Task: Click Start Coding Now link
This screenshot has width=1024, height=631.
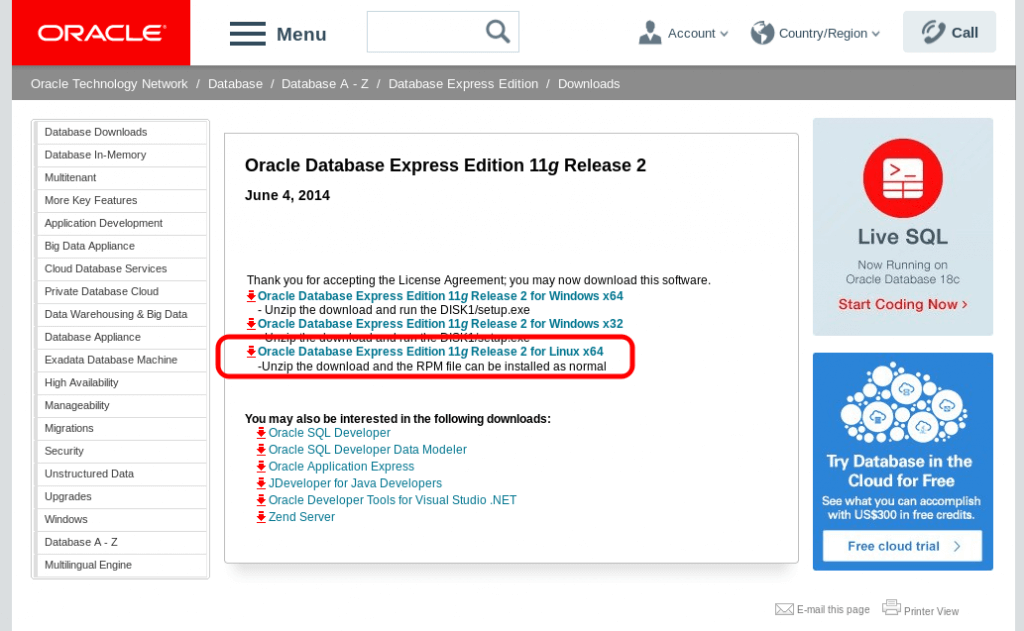Action: 902,304
